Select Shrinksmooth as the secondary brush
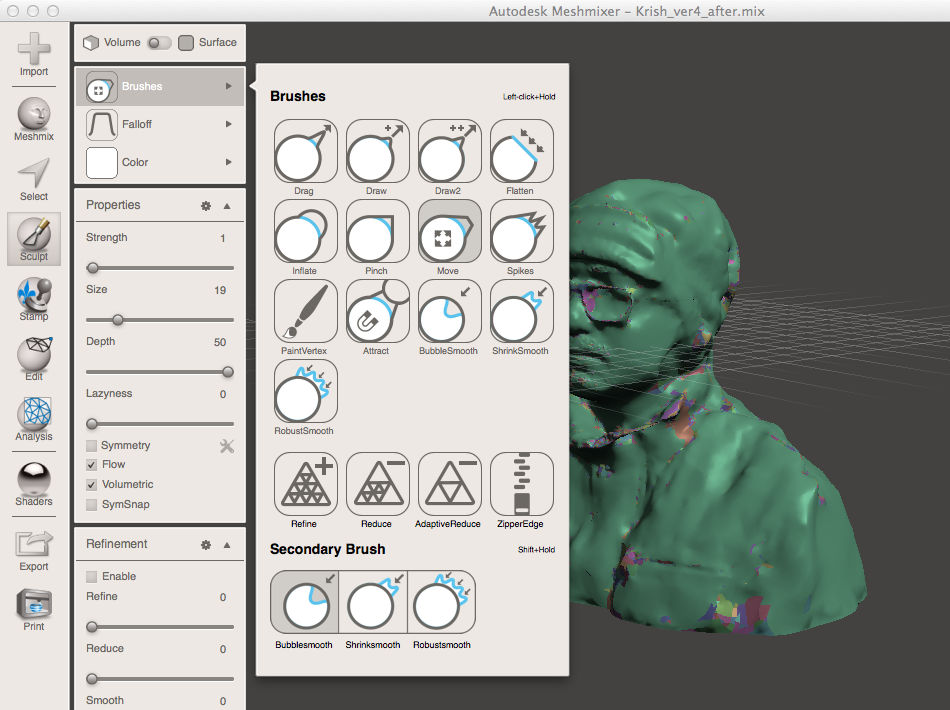Viewport: 950px width, 710px height. [373, 601]
